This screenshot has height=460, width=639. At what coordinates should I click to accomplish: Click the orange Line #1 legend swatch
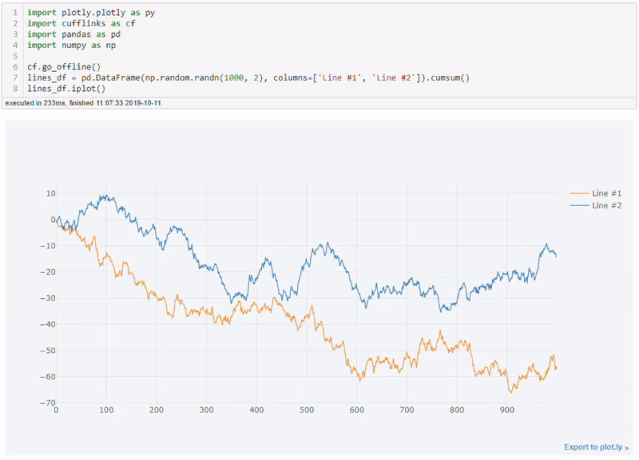[578, 193]
